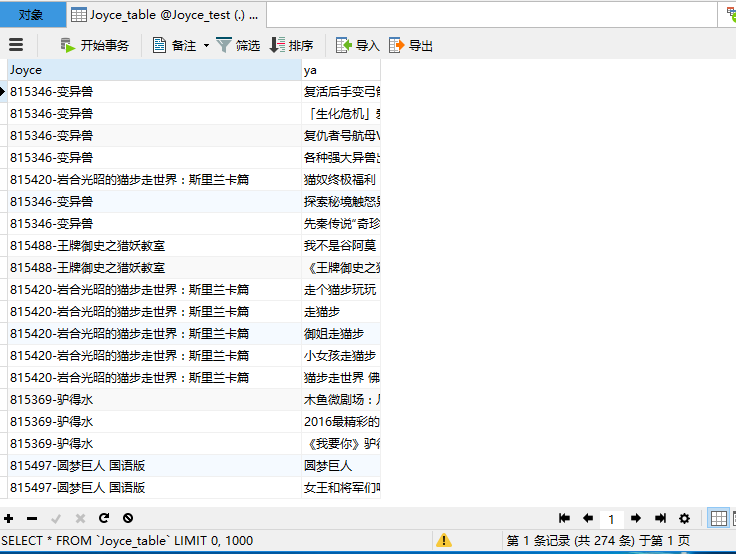Go to the first page of records
Screen dimensions: 736x554
point(564,518)
